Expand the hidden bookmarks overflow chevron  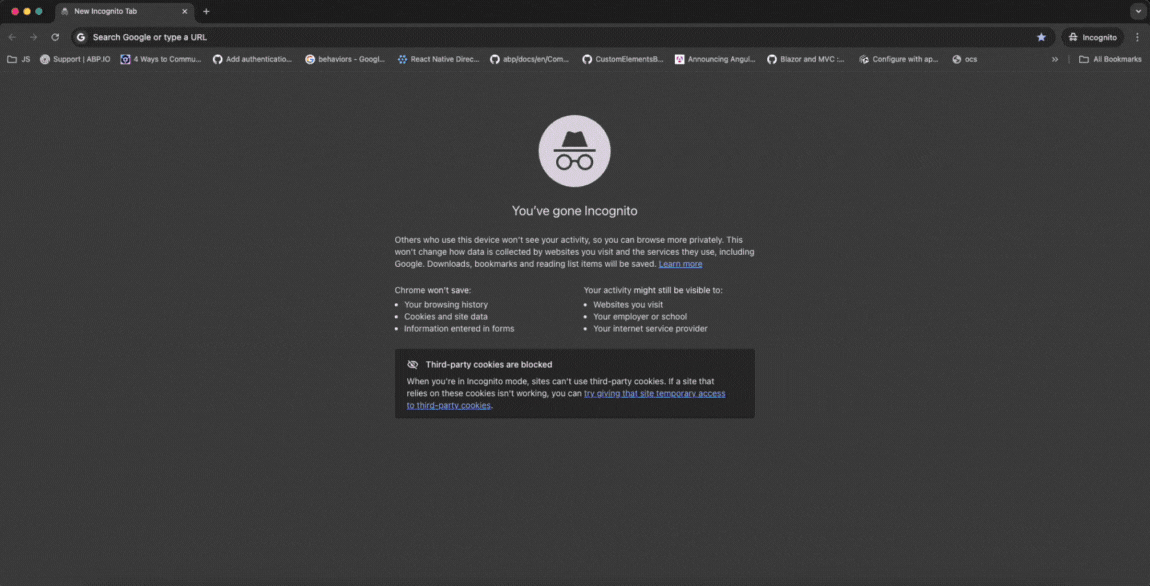coord(1055,59)
